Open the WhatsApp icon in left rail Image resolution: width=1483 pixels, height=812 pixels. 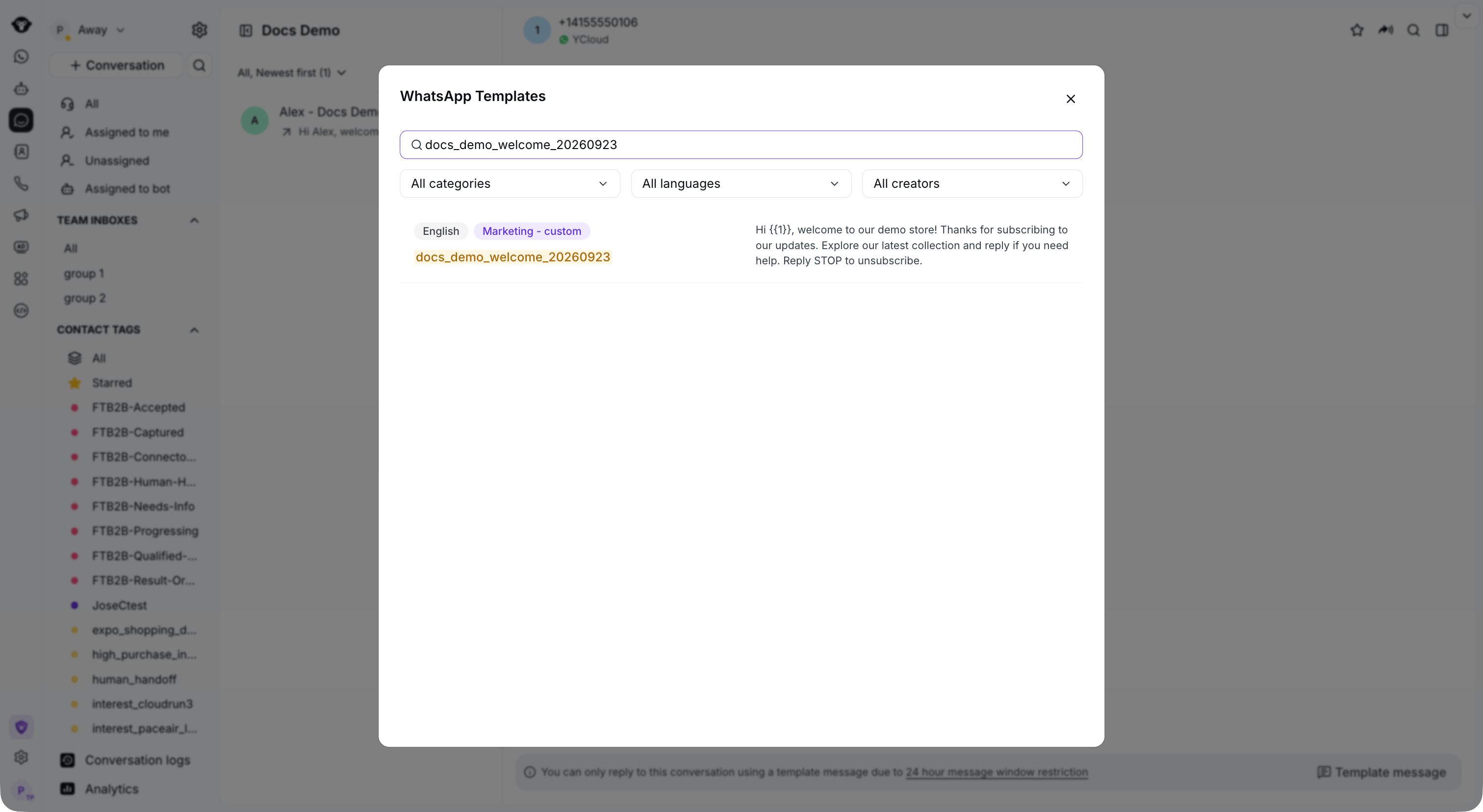pyautogui.click(x=21, y=56)
